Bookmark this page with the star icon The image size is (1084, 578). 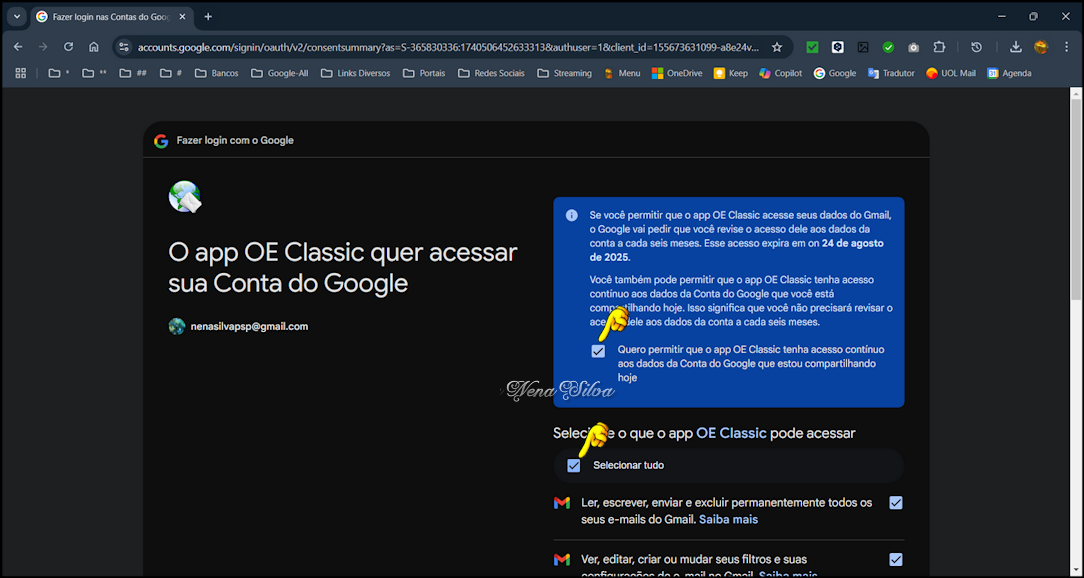[x=777, y=47]
